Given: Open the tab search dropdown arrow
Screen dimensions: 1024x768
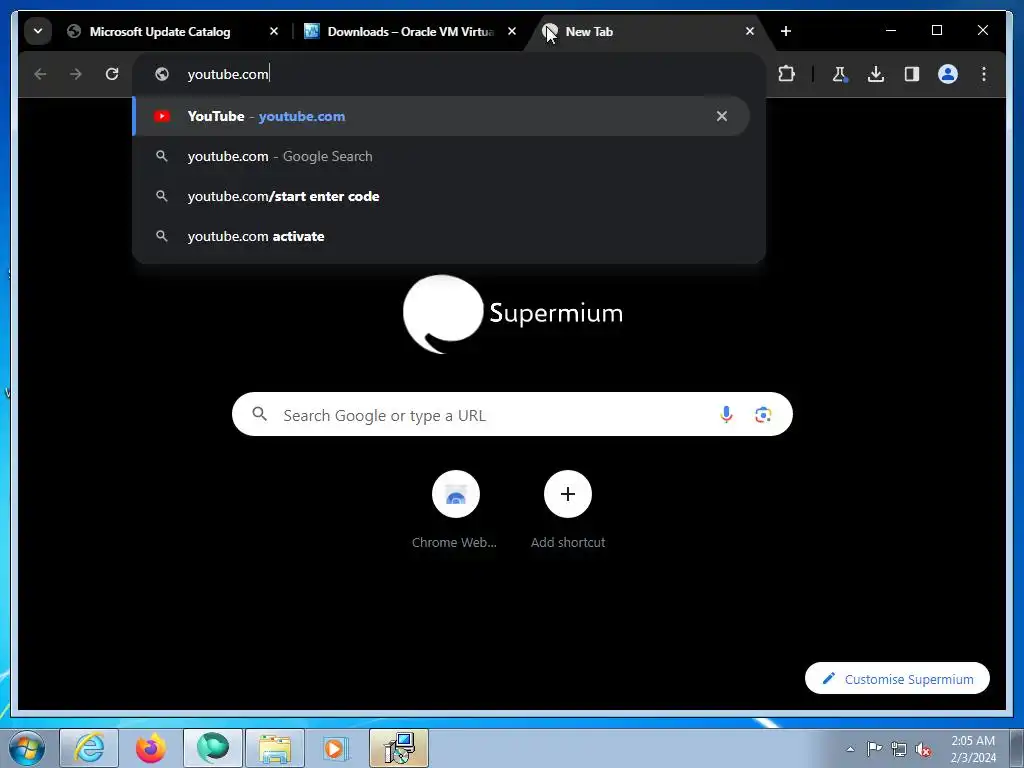Looking at the screenshot, I should [38, 31].
